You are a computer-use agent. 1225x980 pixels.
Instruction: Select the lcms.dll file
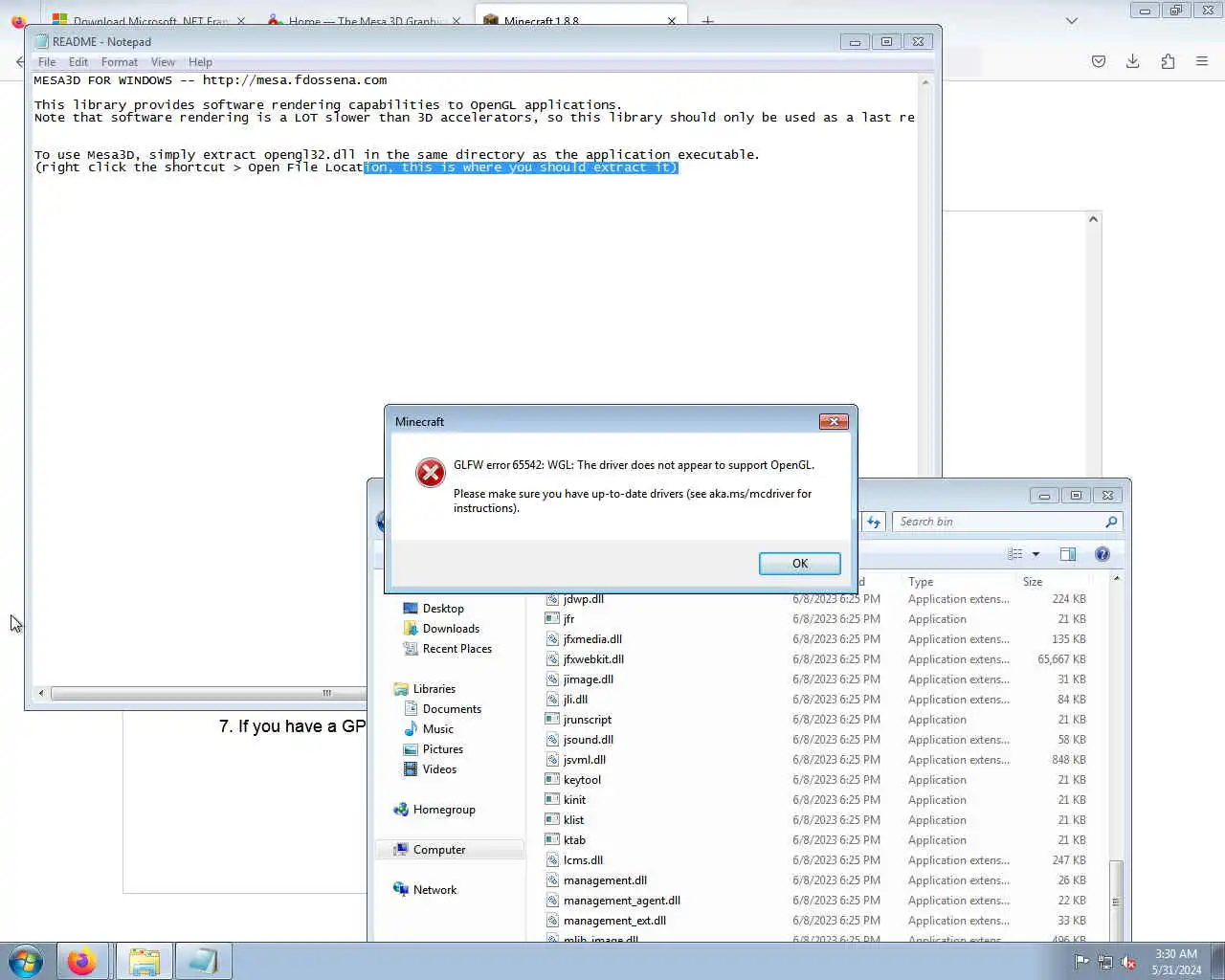583,860
